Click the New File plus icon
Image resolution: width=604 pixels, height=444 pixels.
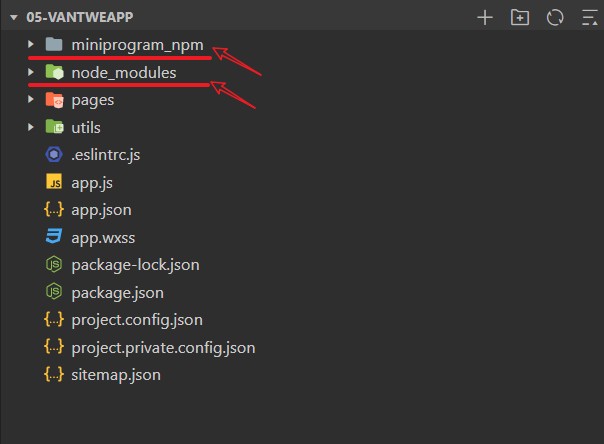pyautogui.click(x=485, y=17)
